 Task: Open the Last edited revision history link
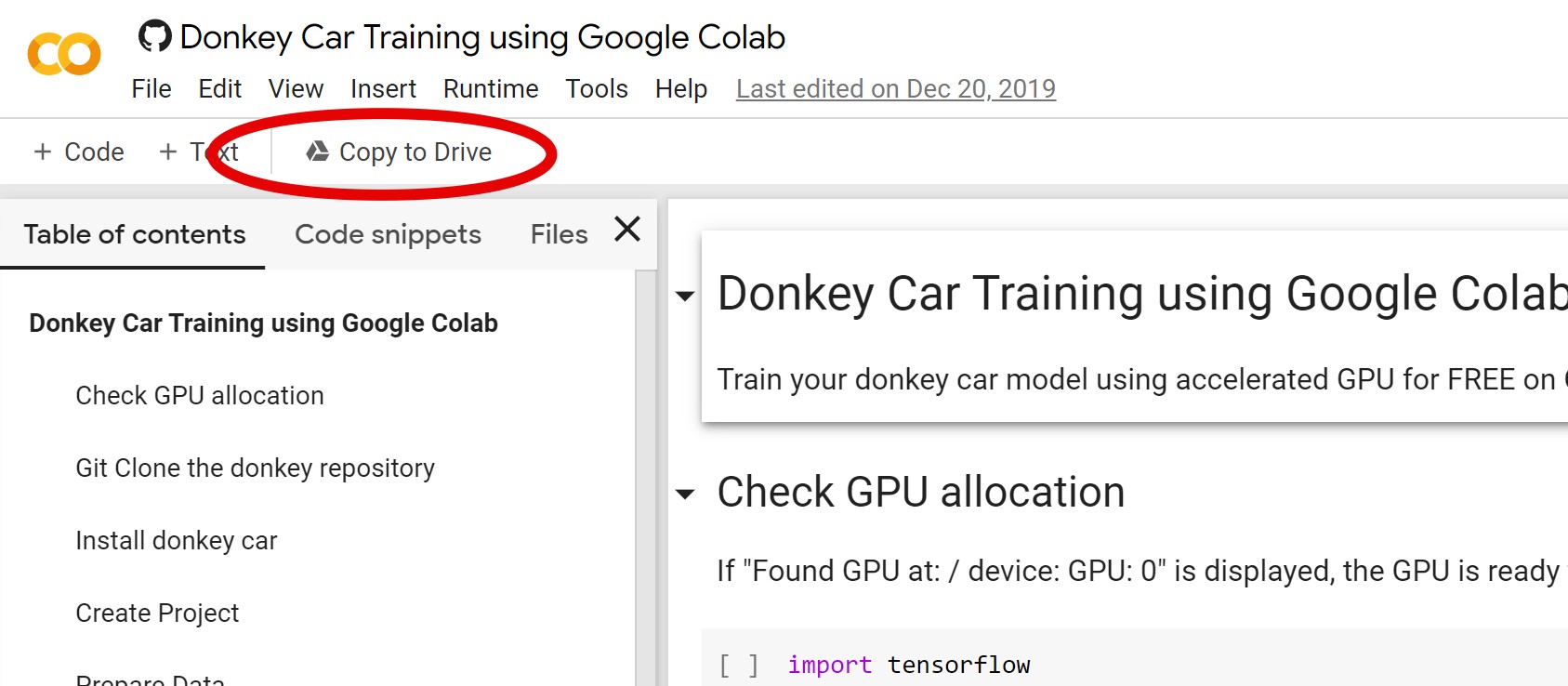(895, 89)
